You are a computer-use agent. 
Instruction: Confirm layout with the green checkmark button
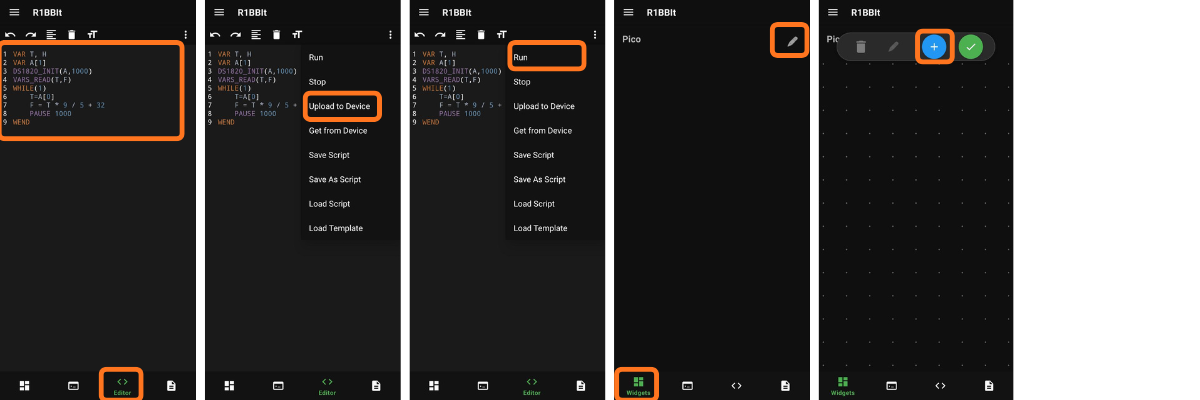(x=970, y=46)
